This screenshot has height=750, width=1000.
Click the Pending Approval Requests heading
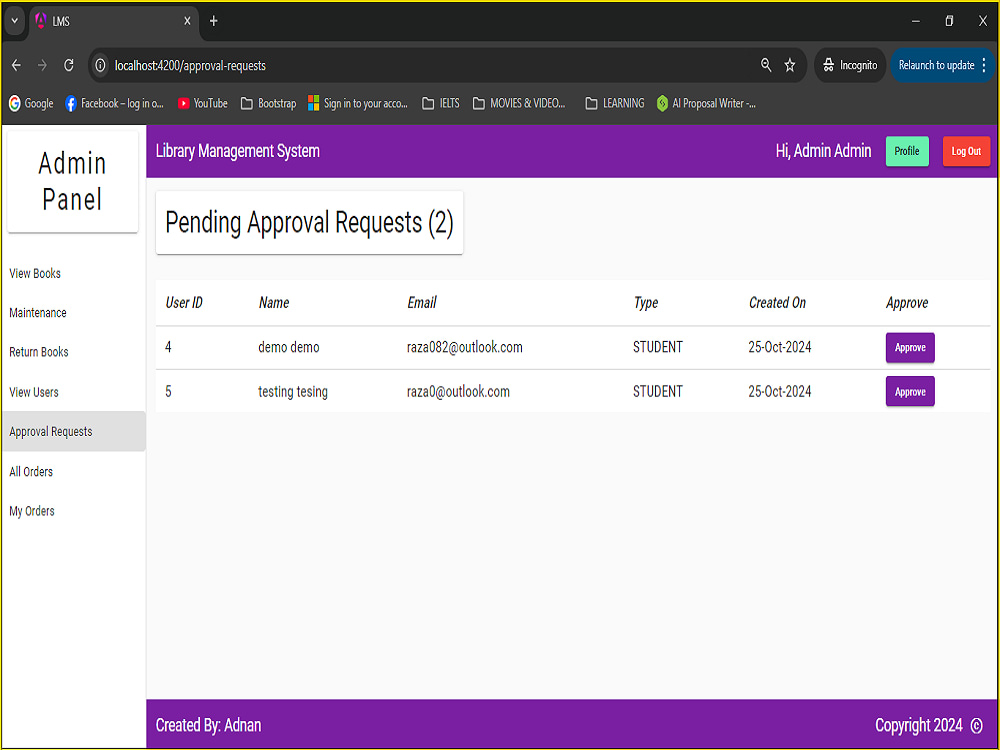click(x=309, y=223)
